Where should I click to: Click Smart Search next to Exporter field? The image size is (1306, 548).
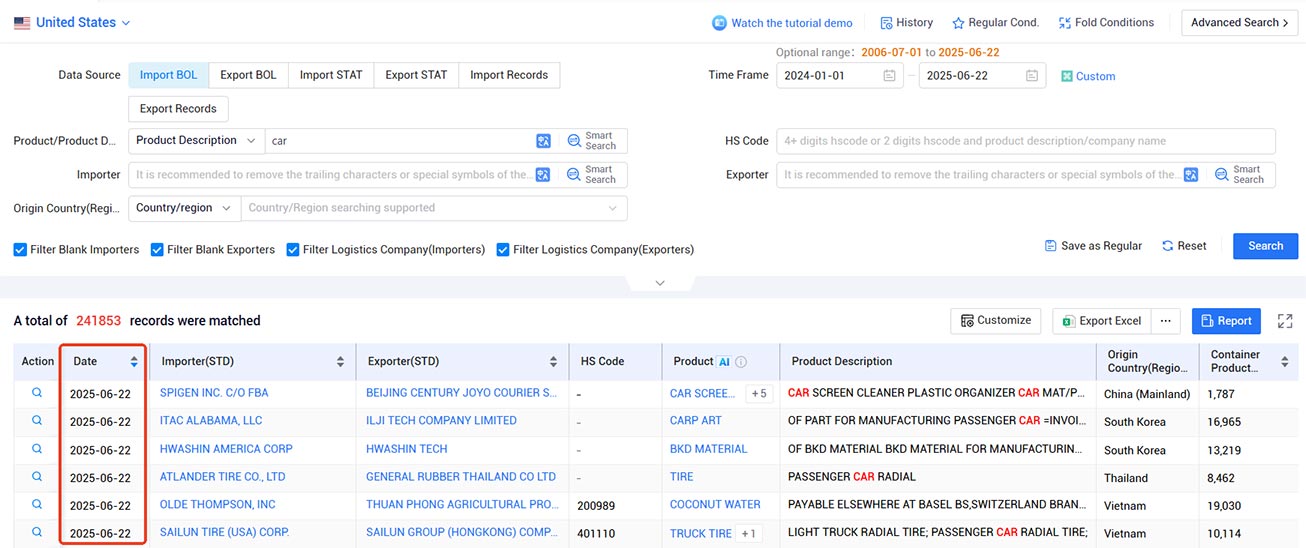(x=1239, y=175)
